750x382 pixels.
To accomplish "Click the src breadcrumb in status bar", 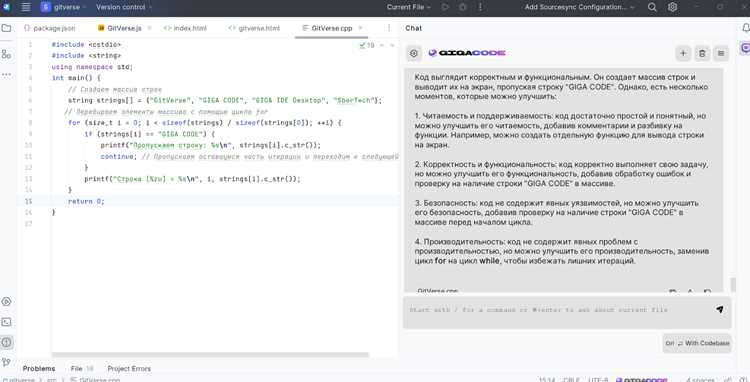I will 51,380.
